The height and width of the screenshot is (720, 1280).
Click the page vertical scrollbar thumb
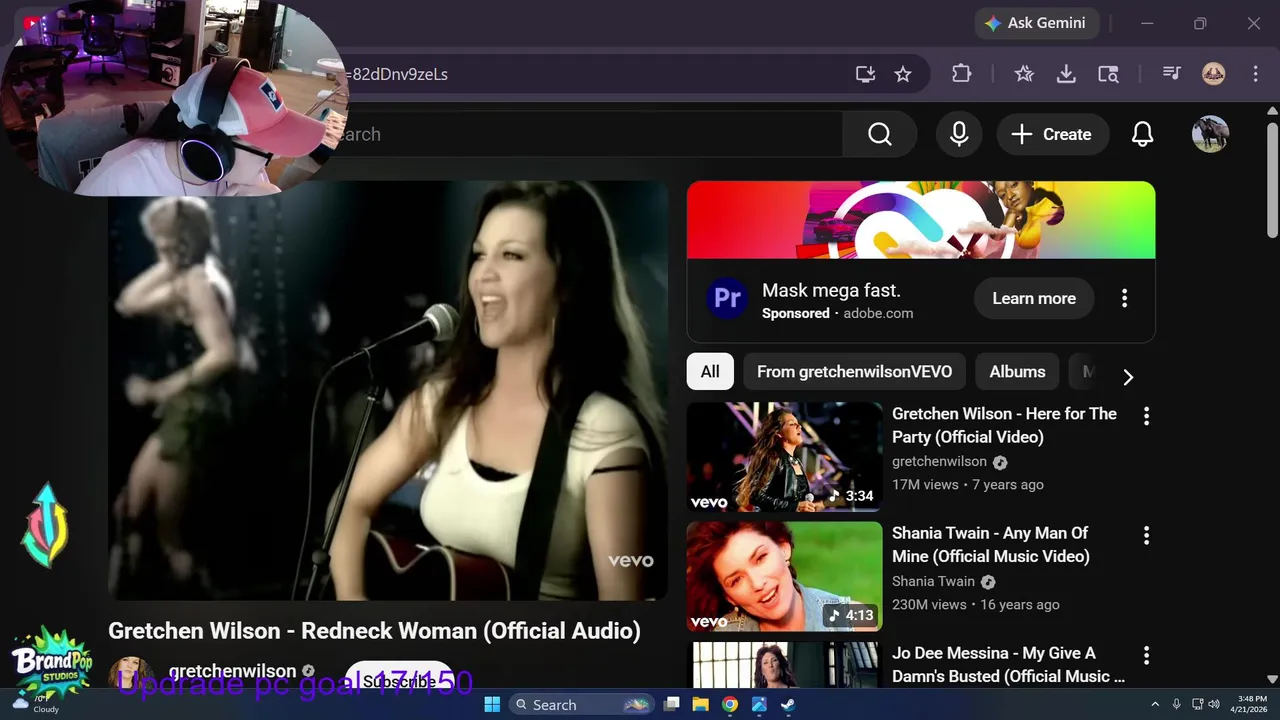(1272, 180)
